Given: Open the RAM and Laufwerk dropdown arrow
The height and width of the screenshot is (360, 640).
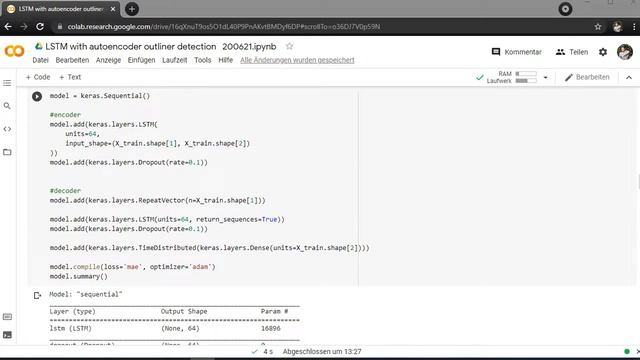Looking at the screenshot, I should coord(545,77).
